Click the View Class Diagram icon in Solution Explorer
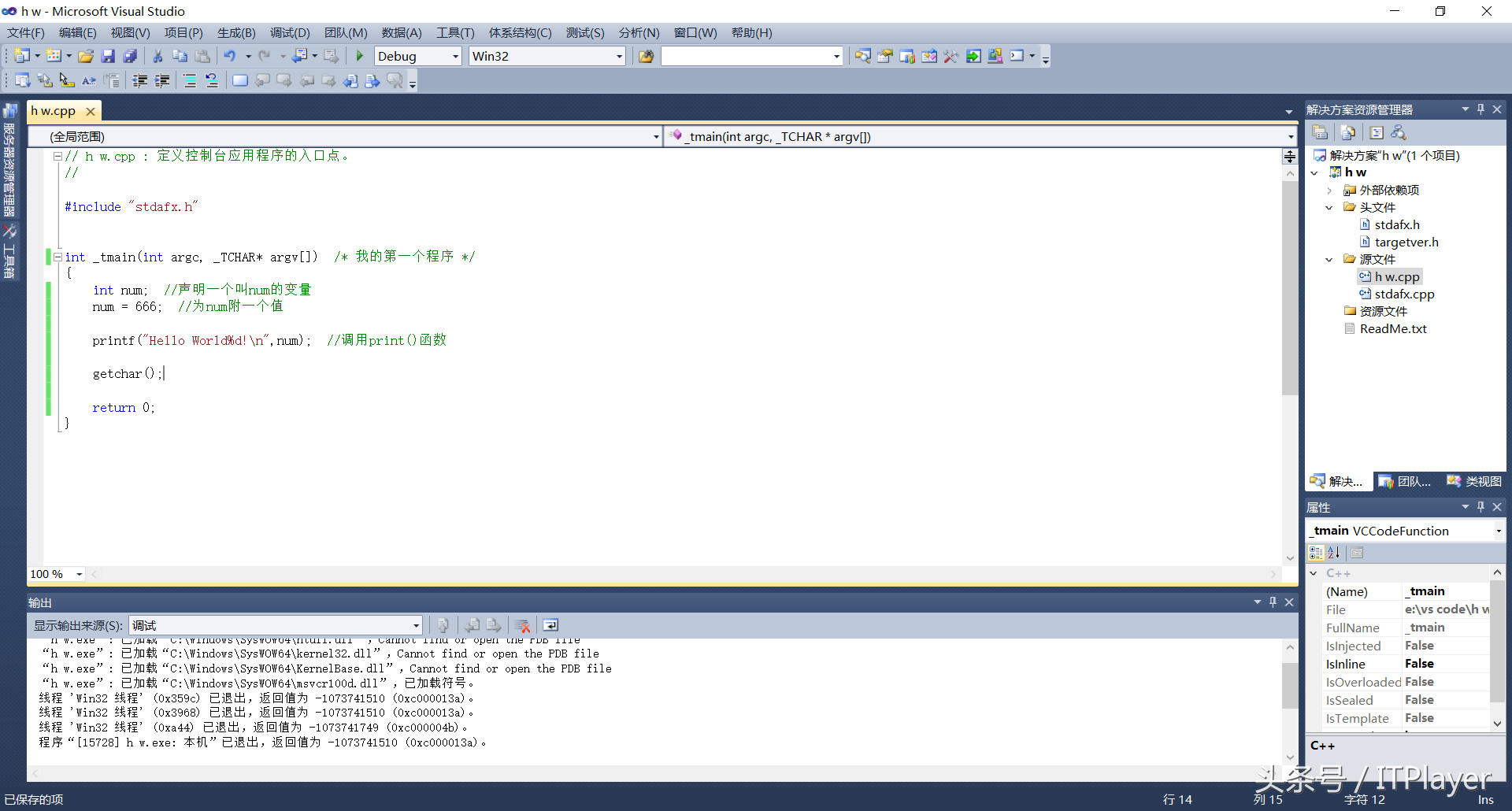Screen dimensions: 1512x811 point(1399,132)
